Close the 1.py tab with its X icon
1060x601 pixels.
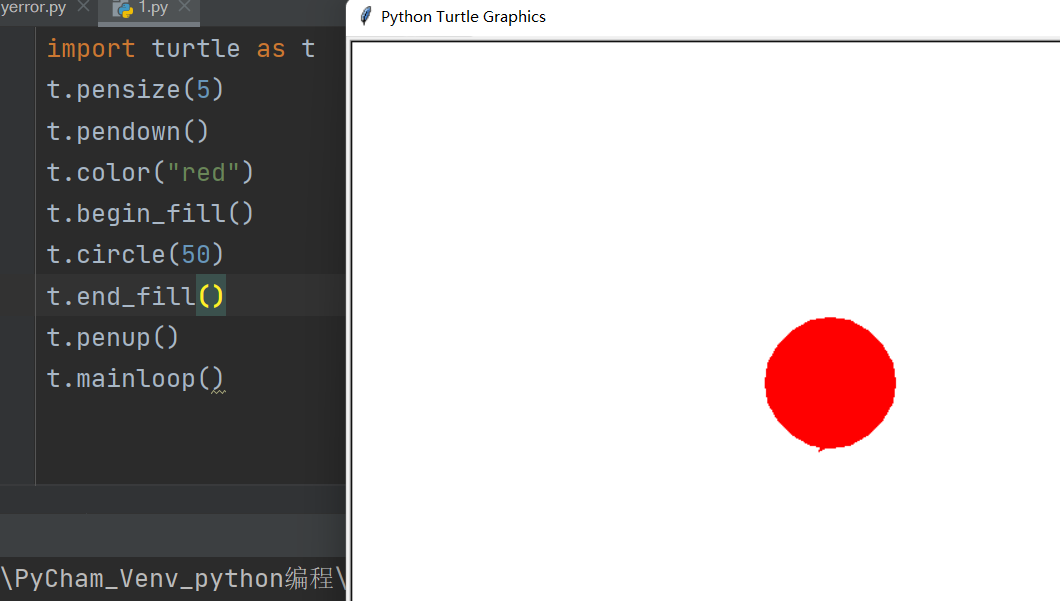click(184, 9)
